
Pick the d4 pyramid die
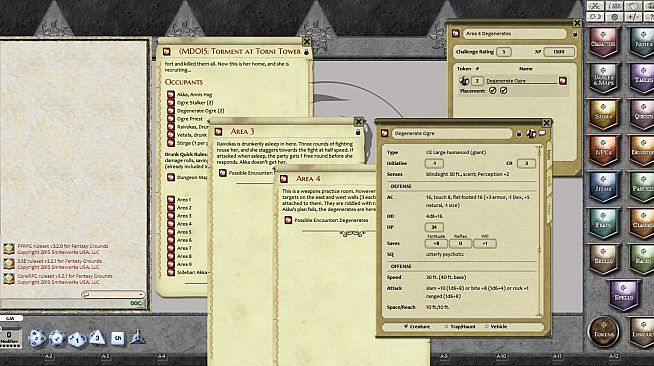138,337
